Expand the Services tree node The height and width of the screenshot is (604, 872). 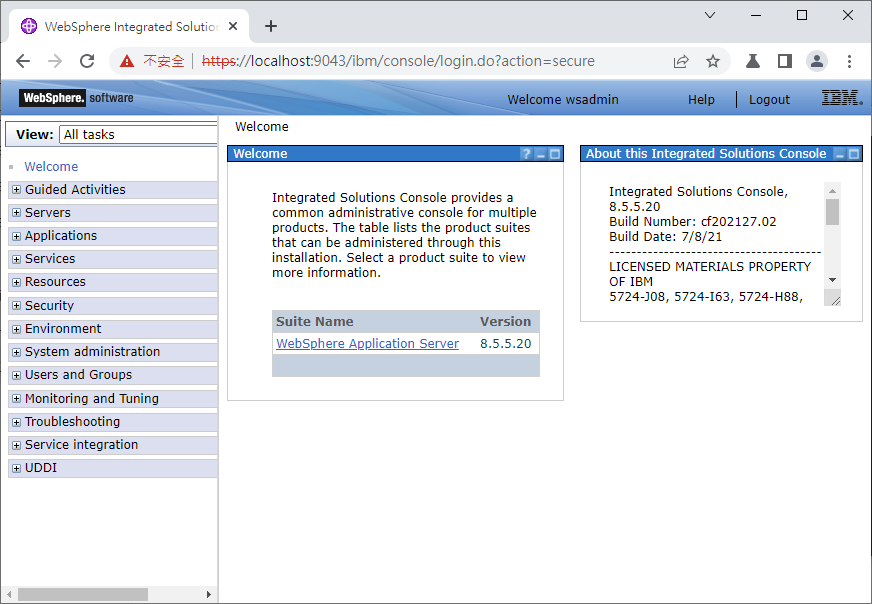17,259
